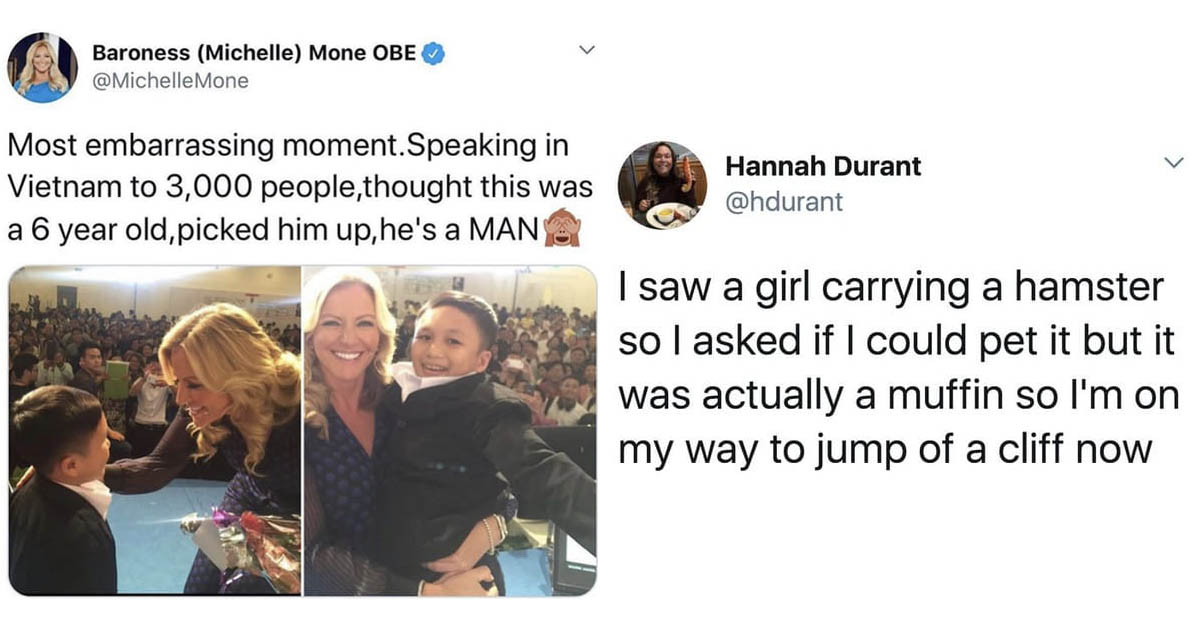Viewport: 1200px width, 628px height.
Task: Expand Hannah Durant's tweet options chevron
Action: pyautogui.click(x=1175, y=162)
